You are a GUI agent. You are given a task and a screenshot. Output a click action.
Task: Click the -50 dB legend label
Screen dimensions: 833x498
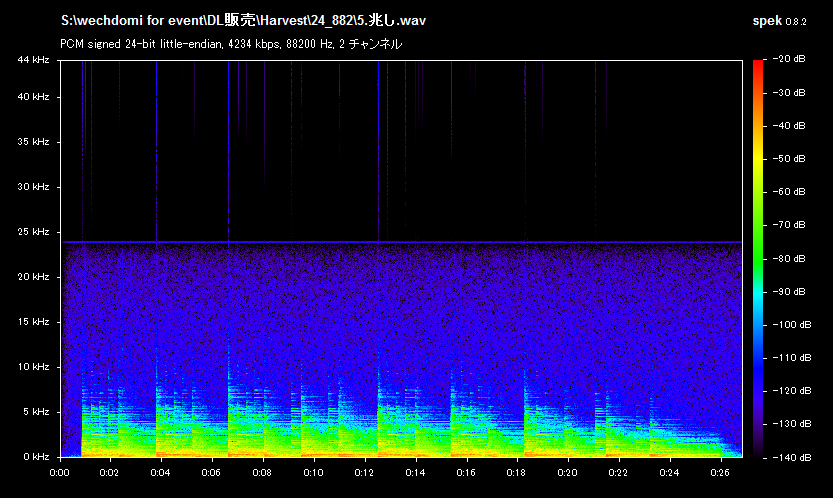[788, 158]
